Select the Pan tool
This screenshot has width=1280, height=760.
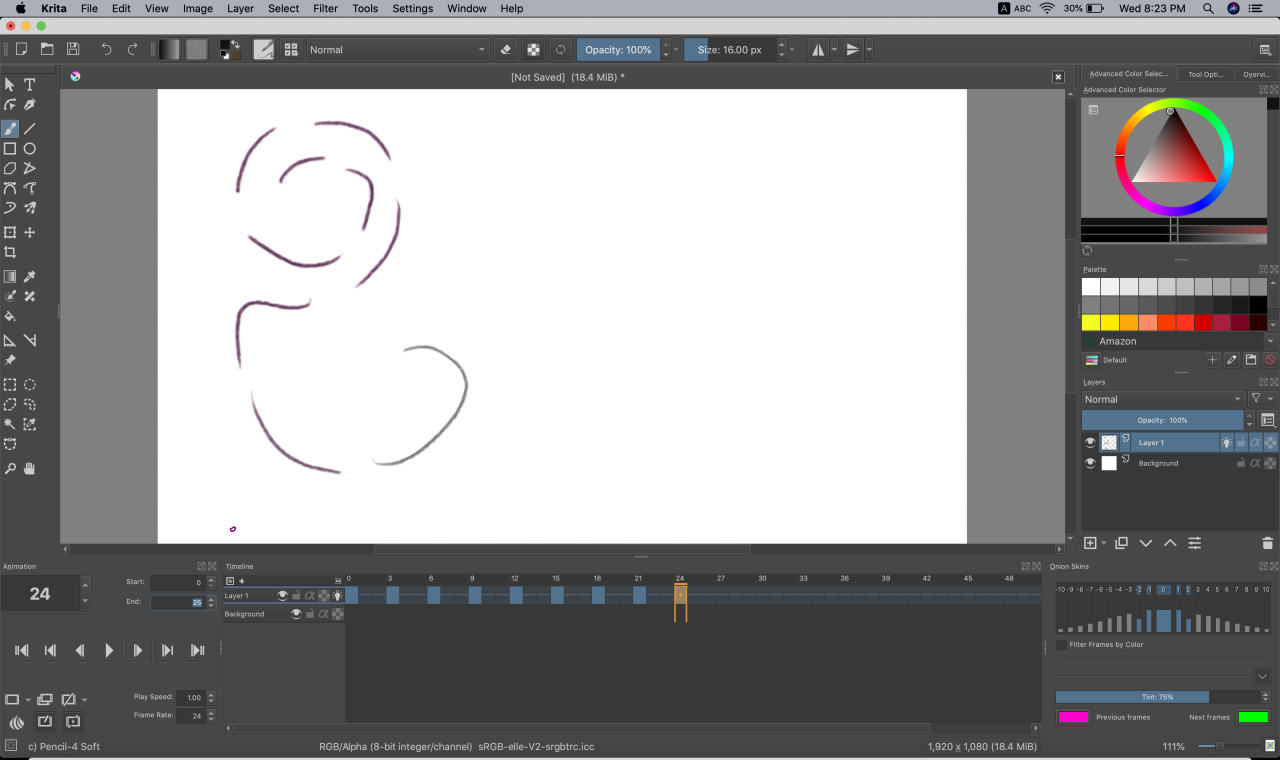pyautogui.click(x=28, y=468)
